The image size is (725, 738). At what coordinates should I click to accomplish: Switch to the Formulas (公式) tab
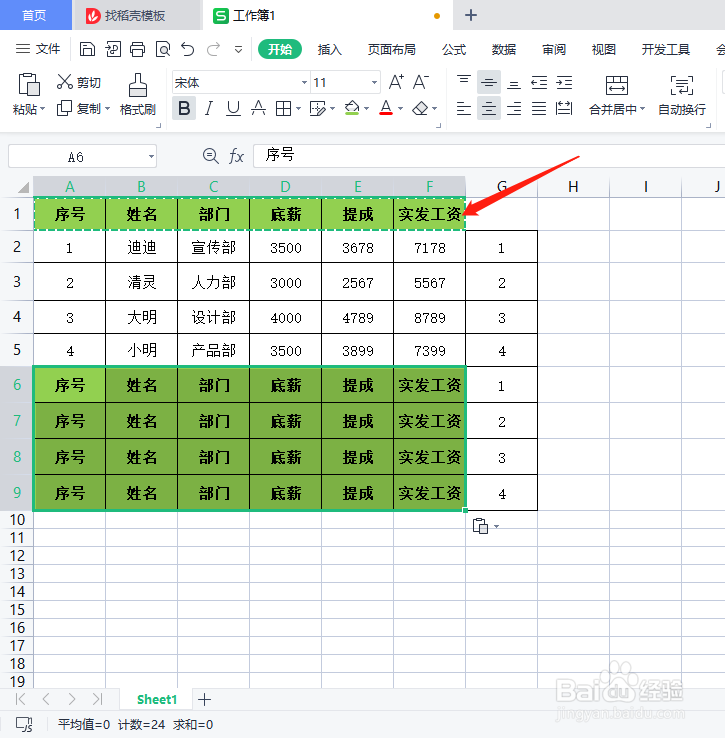tap(454, 49)
